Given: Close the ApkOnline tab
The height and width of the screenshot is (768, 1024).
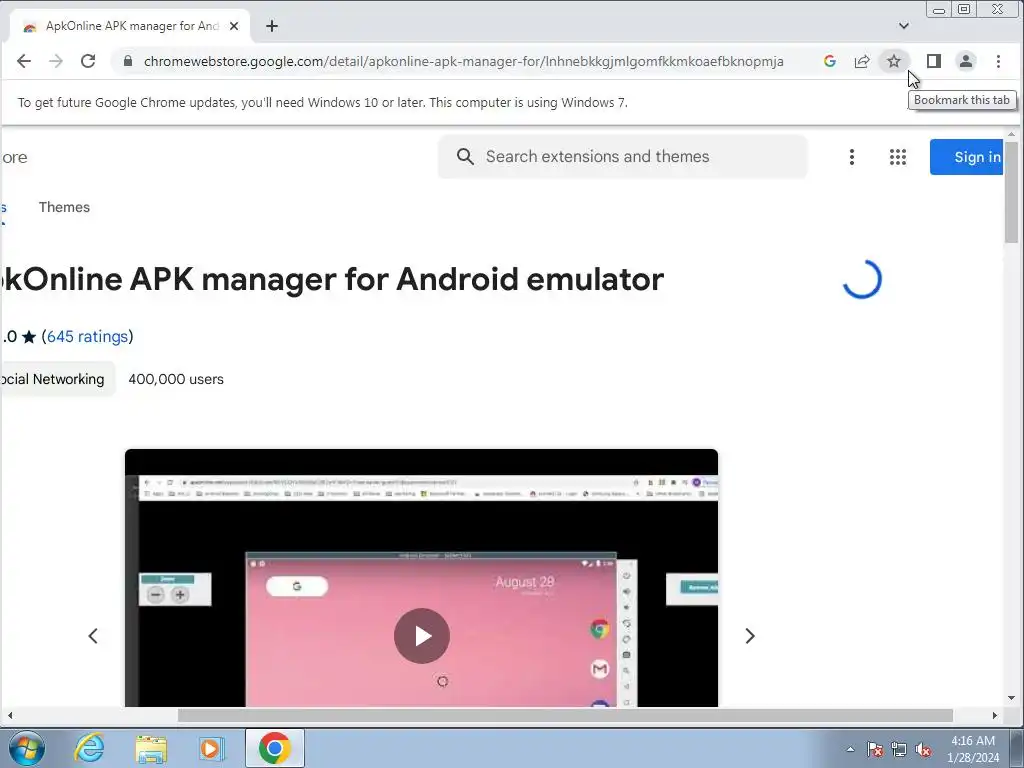Looking at the screenshot, I should 234,26.
